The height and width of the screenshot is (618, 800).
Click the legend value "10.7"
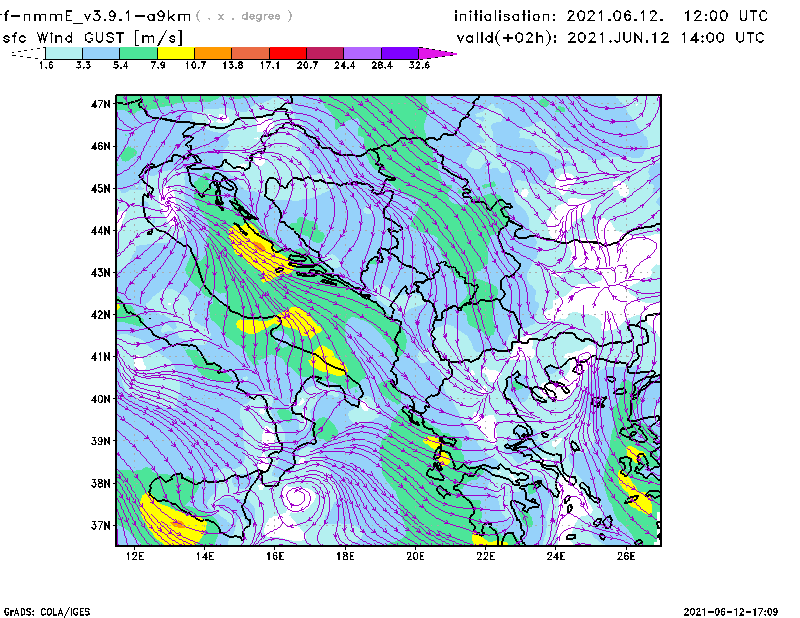[195, 65]
